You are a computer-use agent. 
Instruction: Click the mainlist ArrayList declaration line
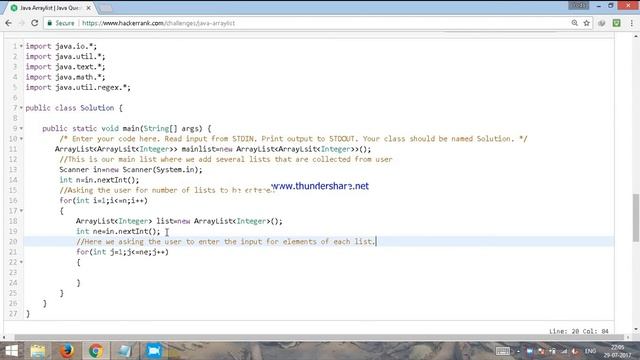(213, 149)
